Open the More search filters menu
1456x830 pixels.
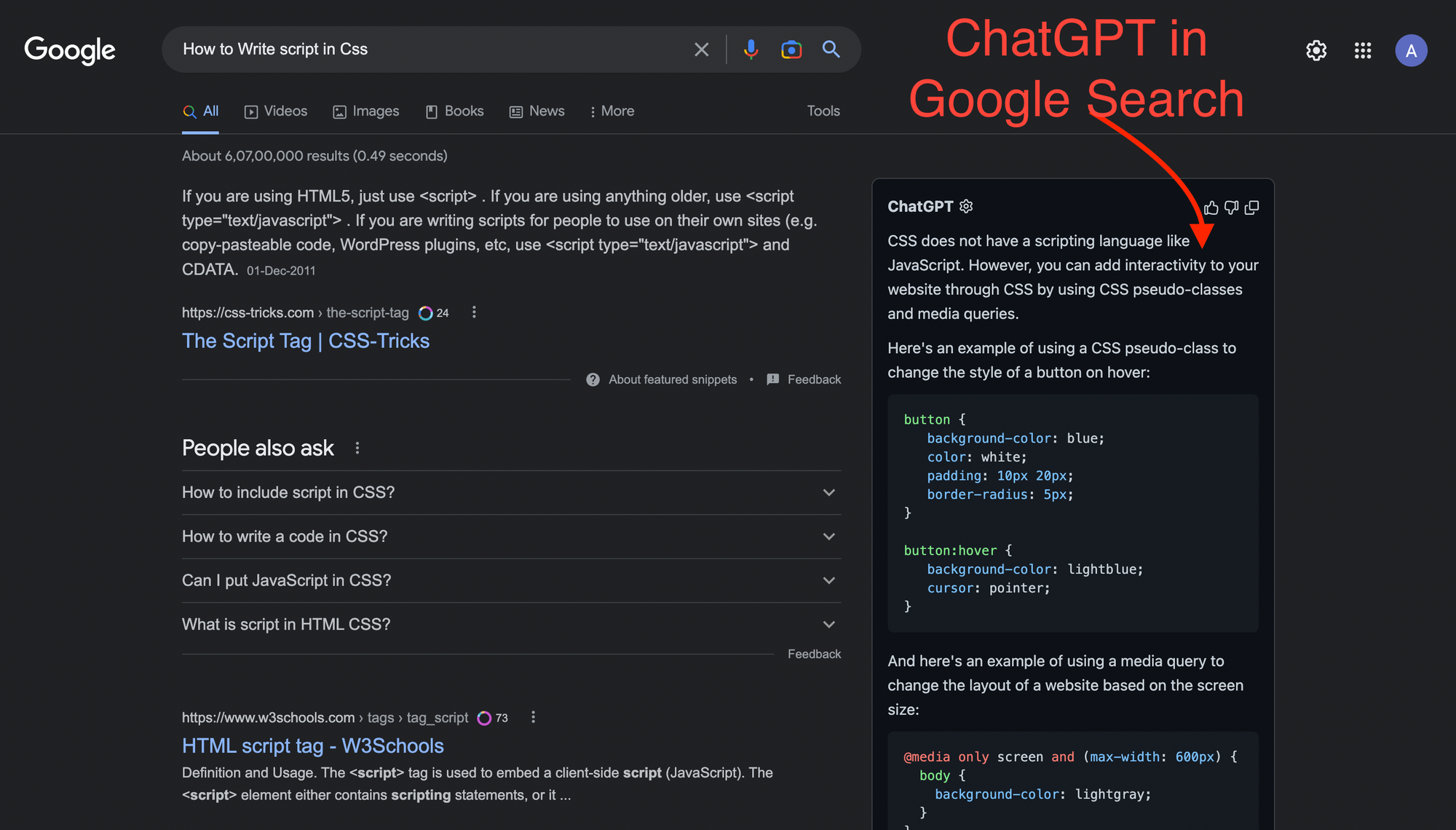point(612,111)
